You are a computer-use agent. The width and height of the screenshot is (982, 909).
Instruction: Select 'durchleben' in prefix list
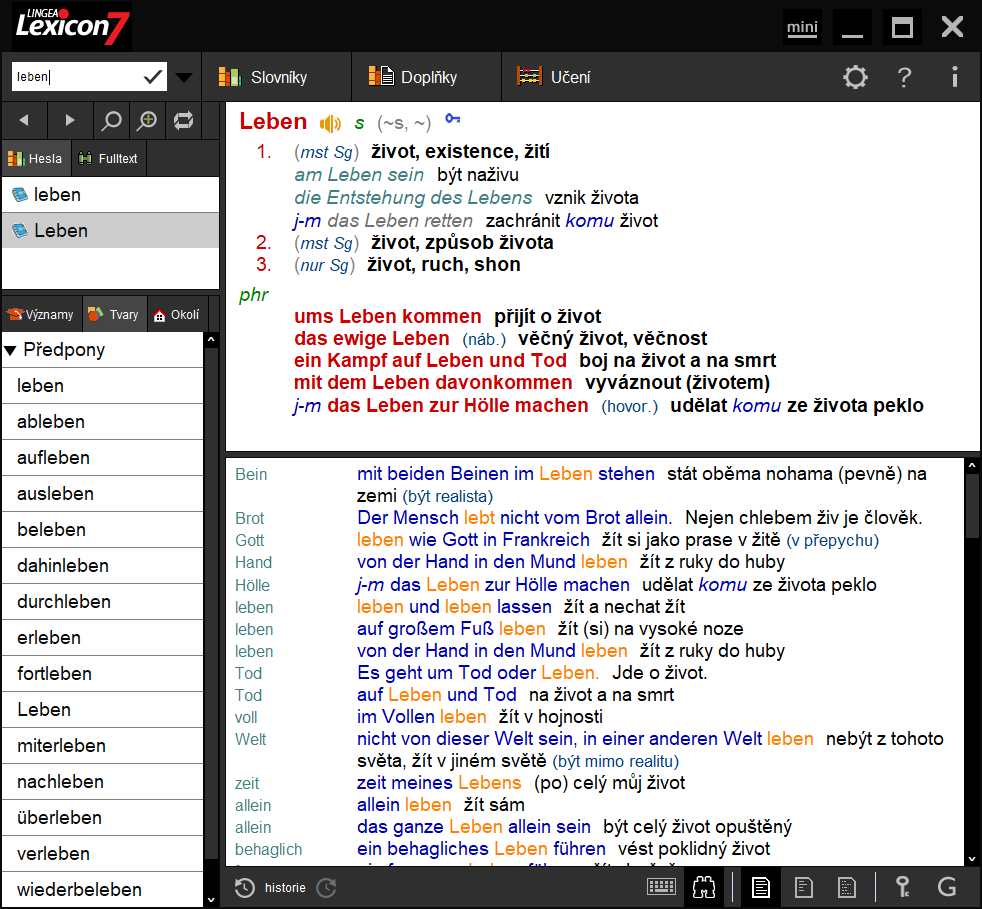point(103,602)
